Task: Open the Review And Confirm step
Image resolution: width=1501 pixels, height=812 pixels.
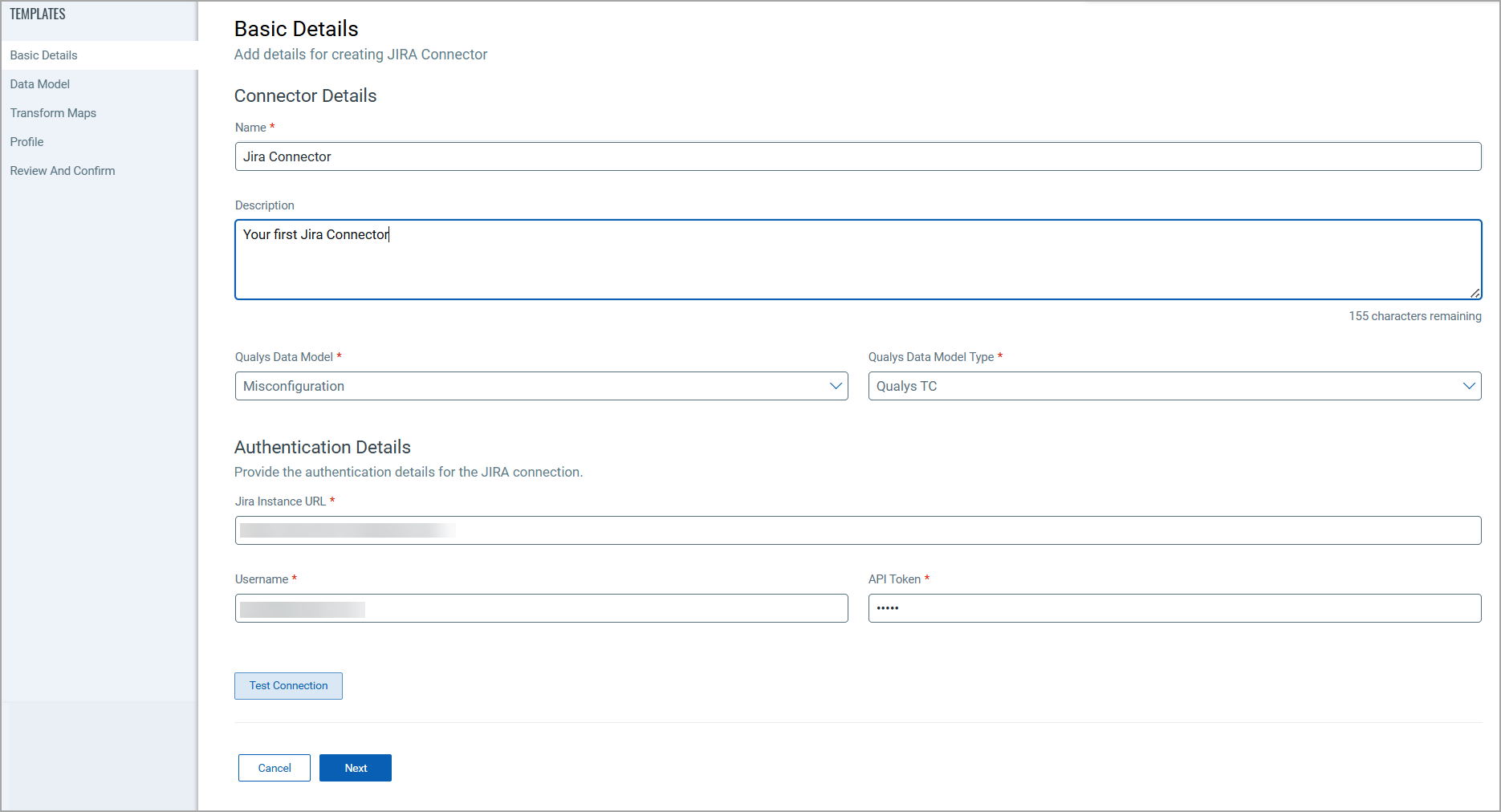Action: click(x=100, y=171)
